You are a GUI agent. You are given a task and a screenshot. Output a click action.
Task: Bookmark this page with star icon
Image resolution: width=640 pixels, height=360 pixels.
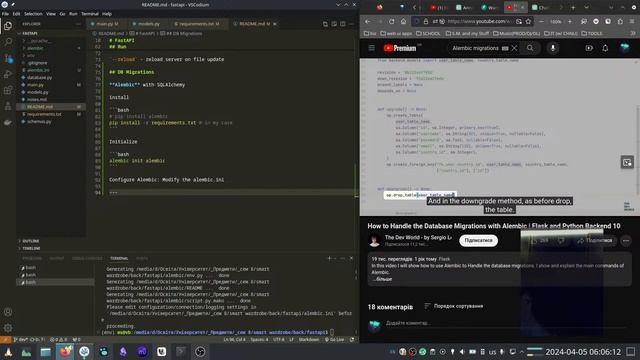pyautogui.click(x=528, y=21)
